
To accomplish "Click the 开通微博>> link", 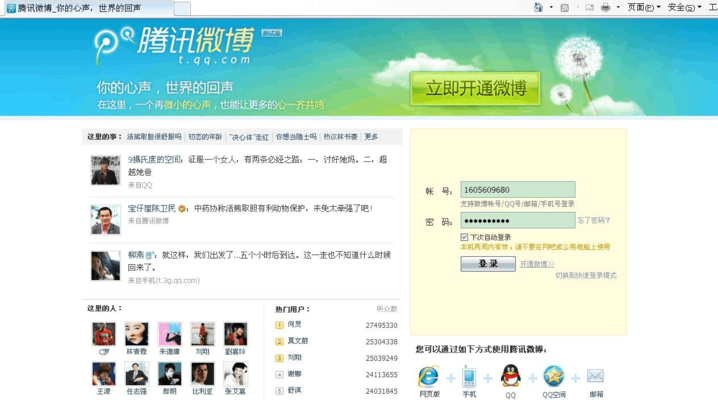I will pyautogui.click(x=537, y=264).
